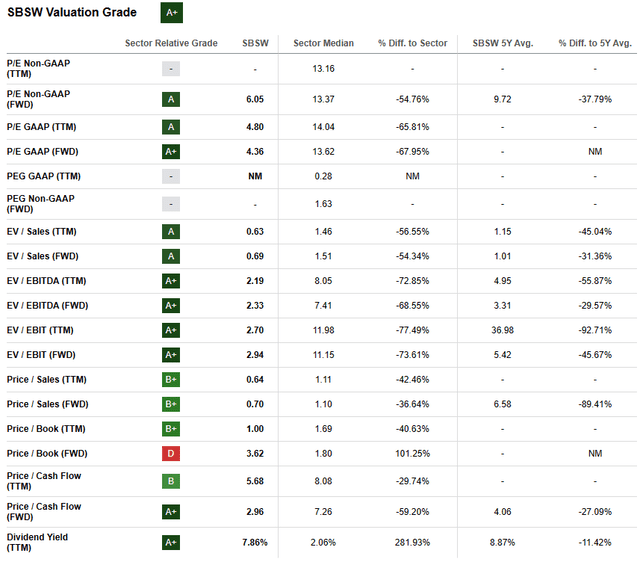This screenshot has height=562, width=640.
Task: Click the 36.98 five-year average value
Action: pos(502,330)
